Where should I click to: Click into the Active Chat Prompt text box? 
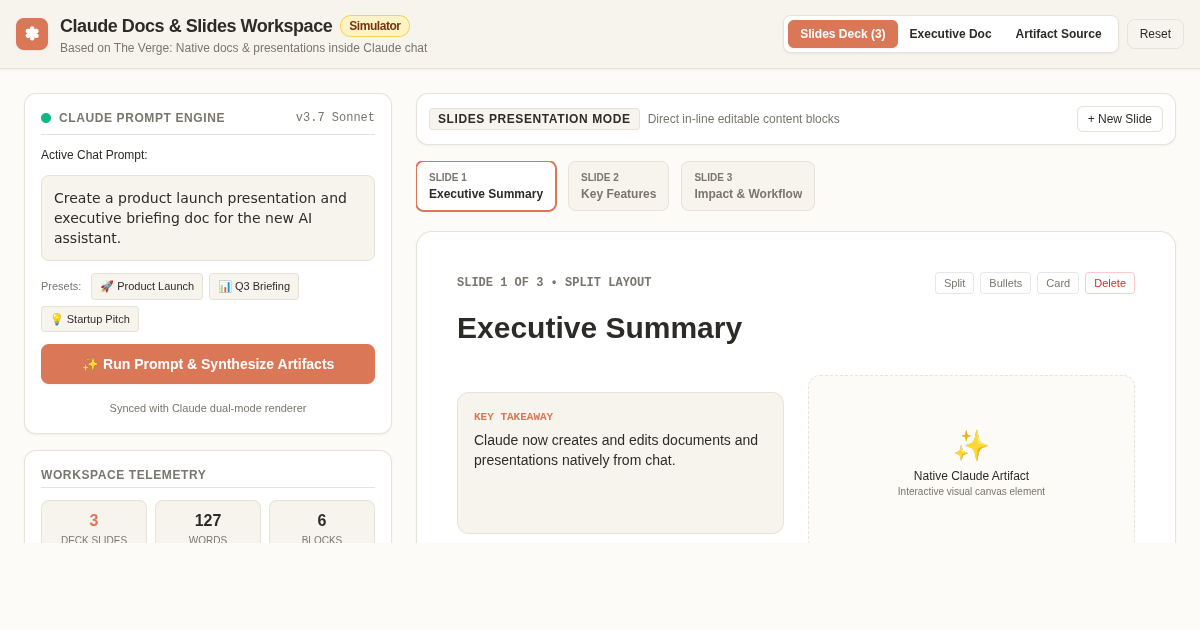click(208, 218)
